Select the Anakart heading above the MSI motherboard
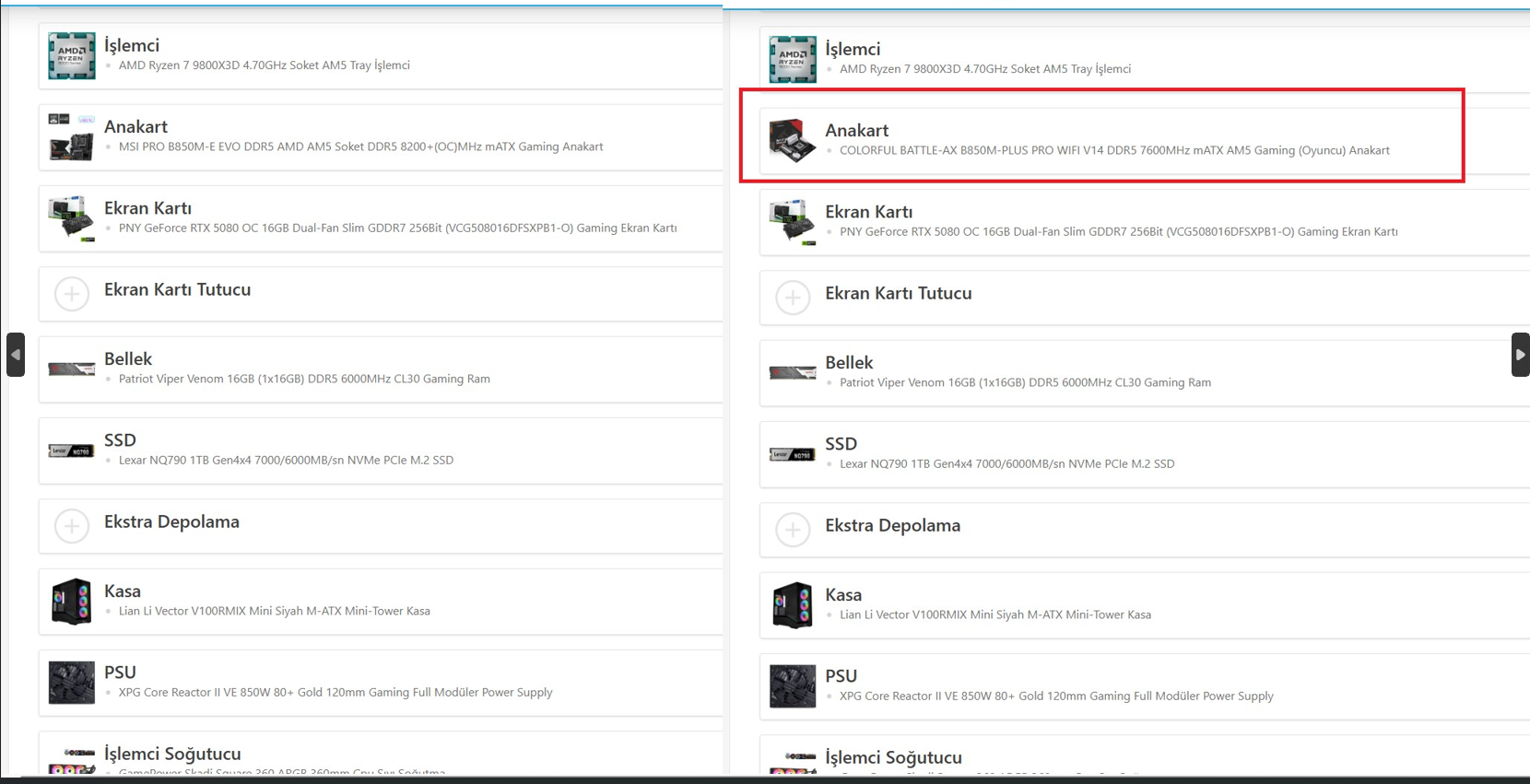The height and width of the screenshot is (784, 1530). [135, 126]
